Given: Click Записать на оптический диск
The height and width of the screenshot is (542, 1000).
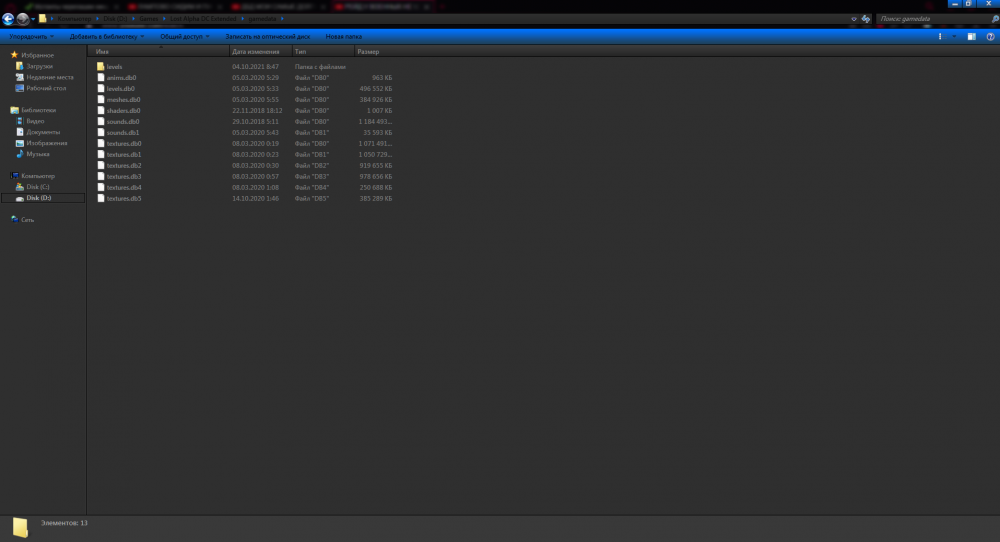Looking at the screenshot, I should [x=267, y=36].
